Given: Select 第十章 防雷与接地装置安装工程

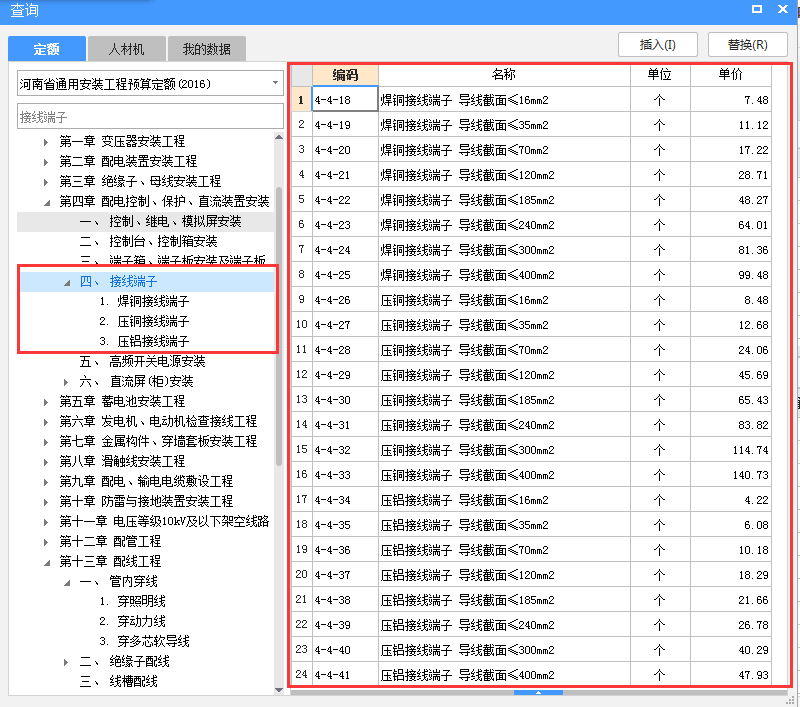Looking at the screenshot, I should (x=146, y=501).
